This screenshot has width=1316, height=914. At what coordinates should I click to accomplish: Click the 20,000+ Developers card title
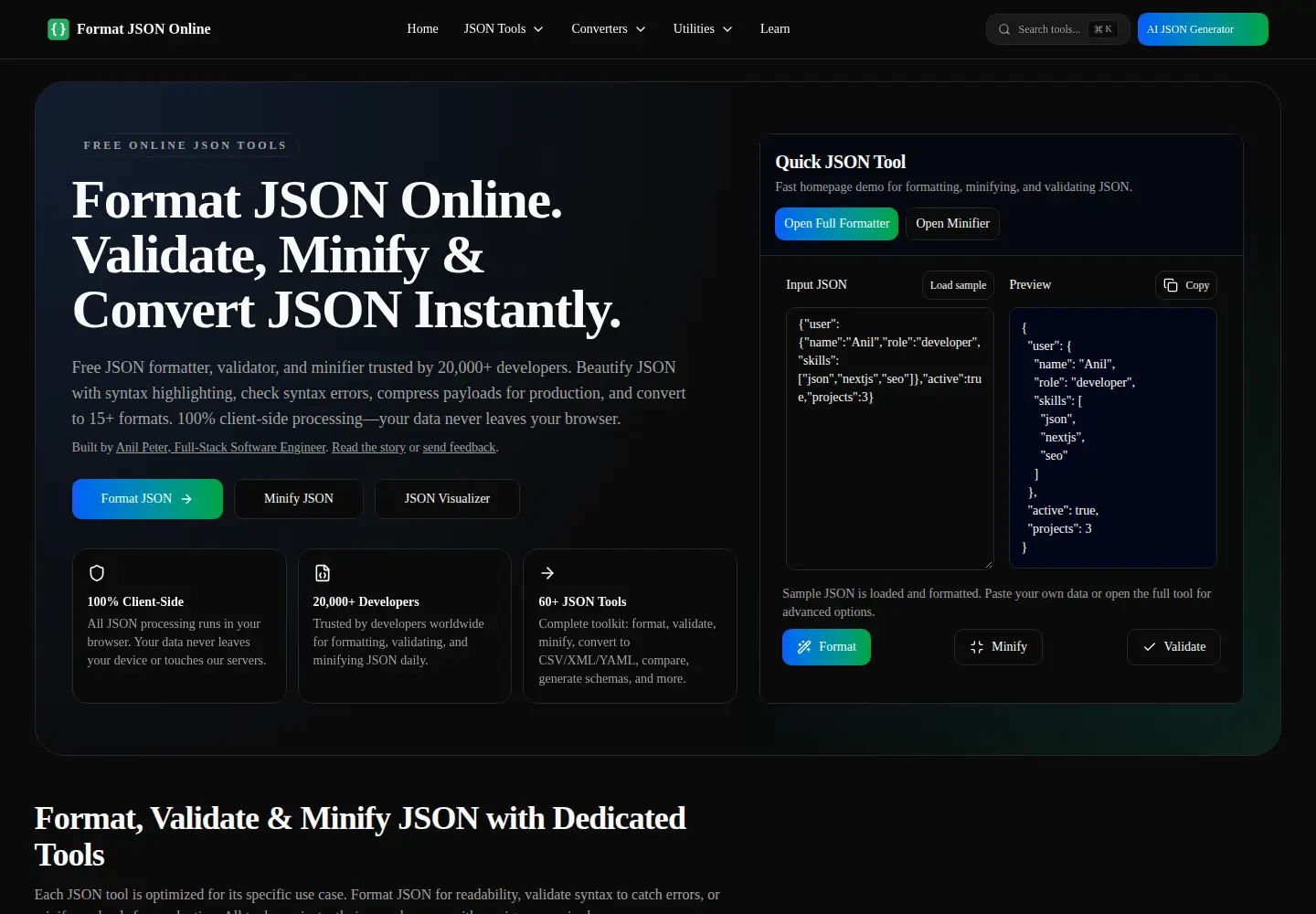366,602
